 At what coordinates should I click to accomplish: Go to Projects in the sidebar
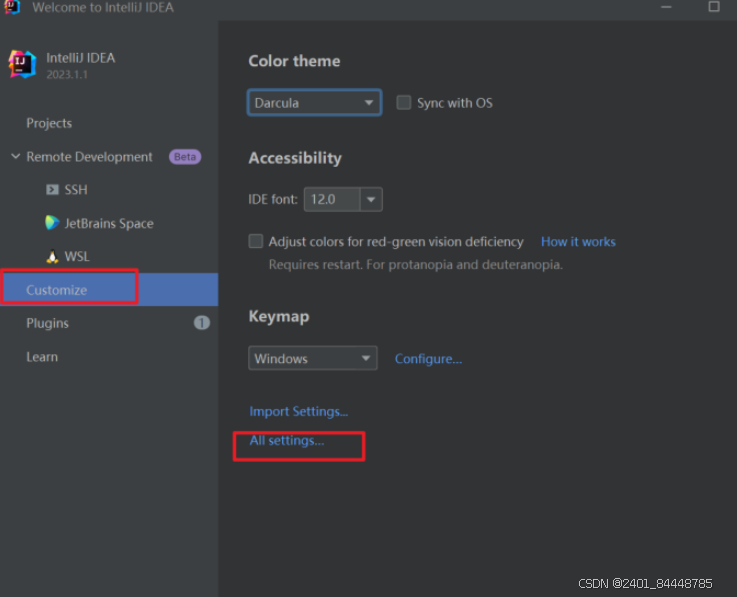[49, 123]
